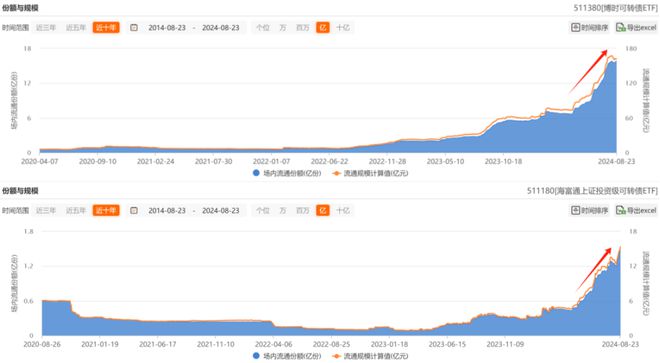660x363 pixels.
Task: Switch top chart unit to 十亿
Action: (343, 28)
